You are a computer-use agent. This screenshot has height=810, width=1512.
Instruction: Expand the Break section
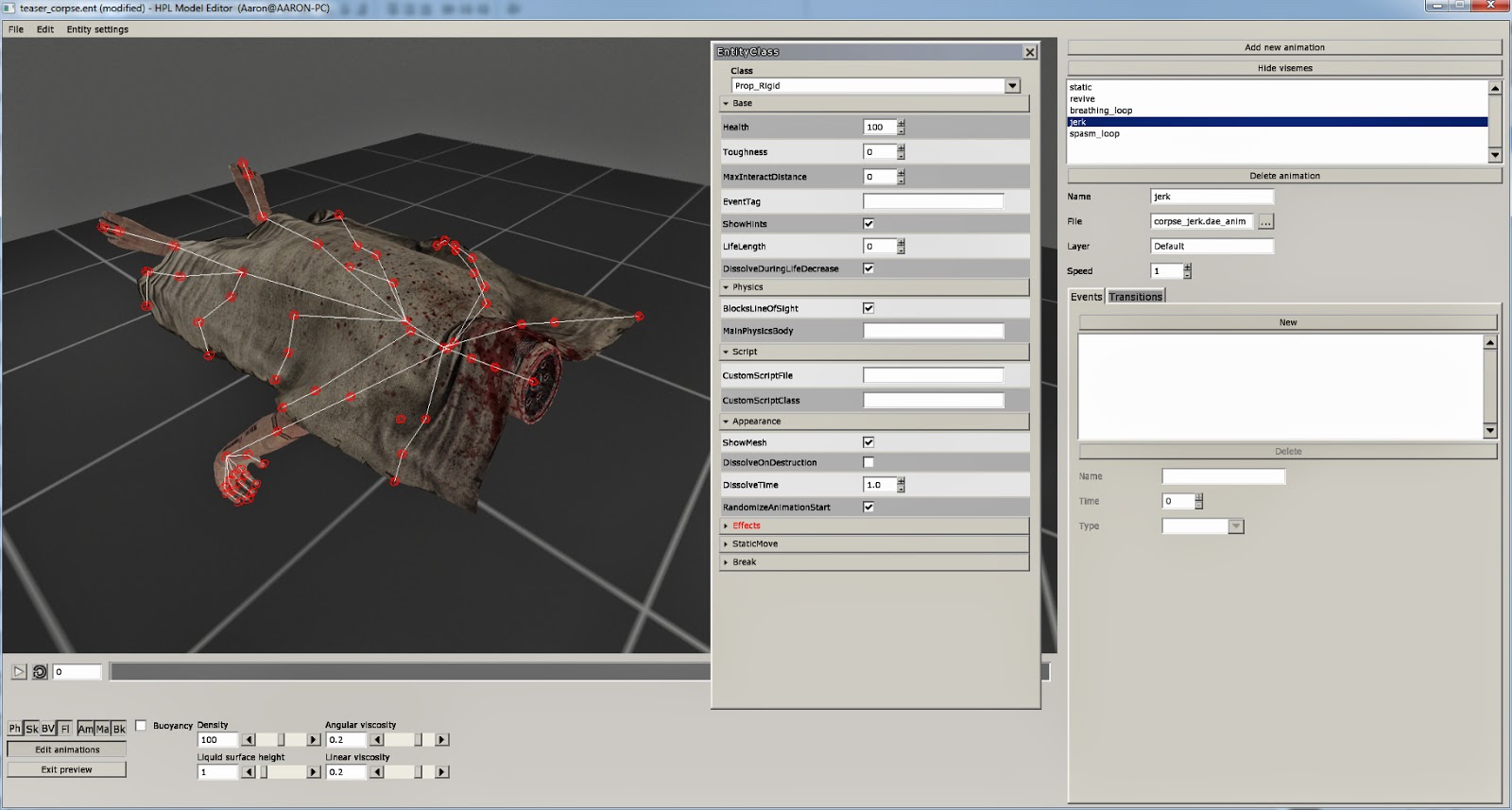coord(874,562)
